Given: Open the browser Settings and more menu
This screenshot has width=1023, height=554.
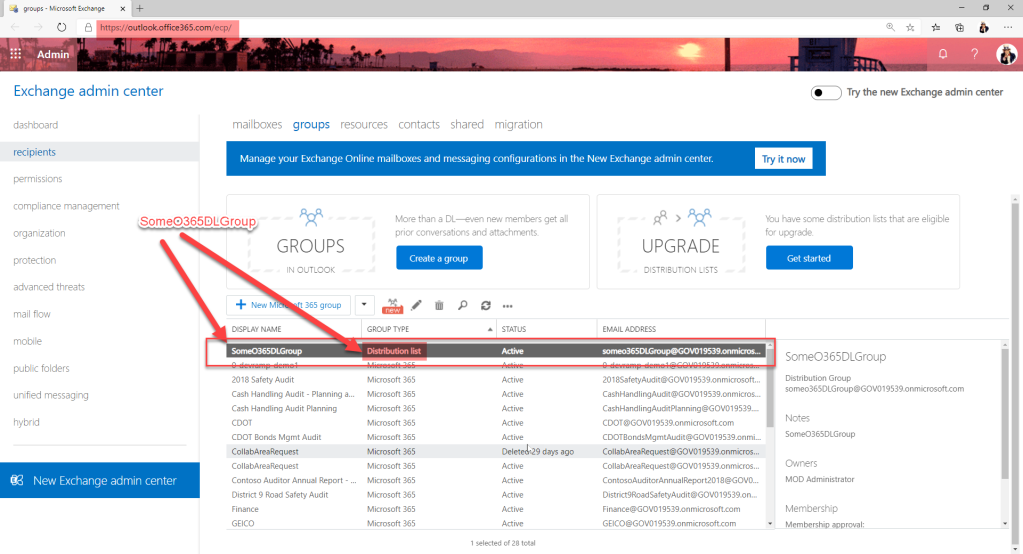Looking at the screenshot, I should point(1009,27).
